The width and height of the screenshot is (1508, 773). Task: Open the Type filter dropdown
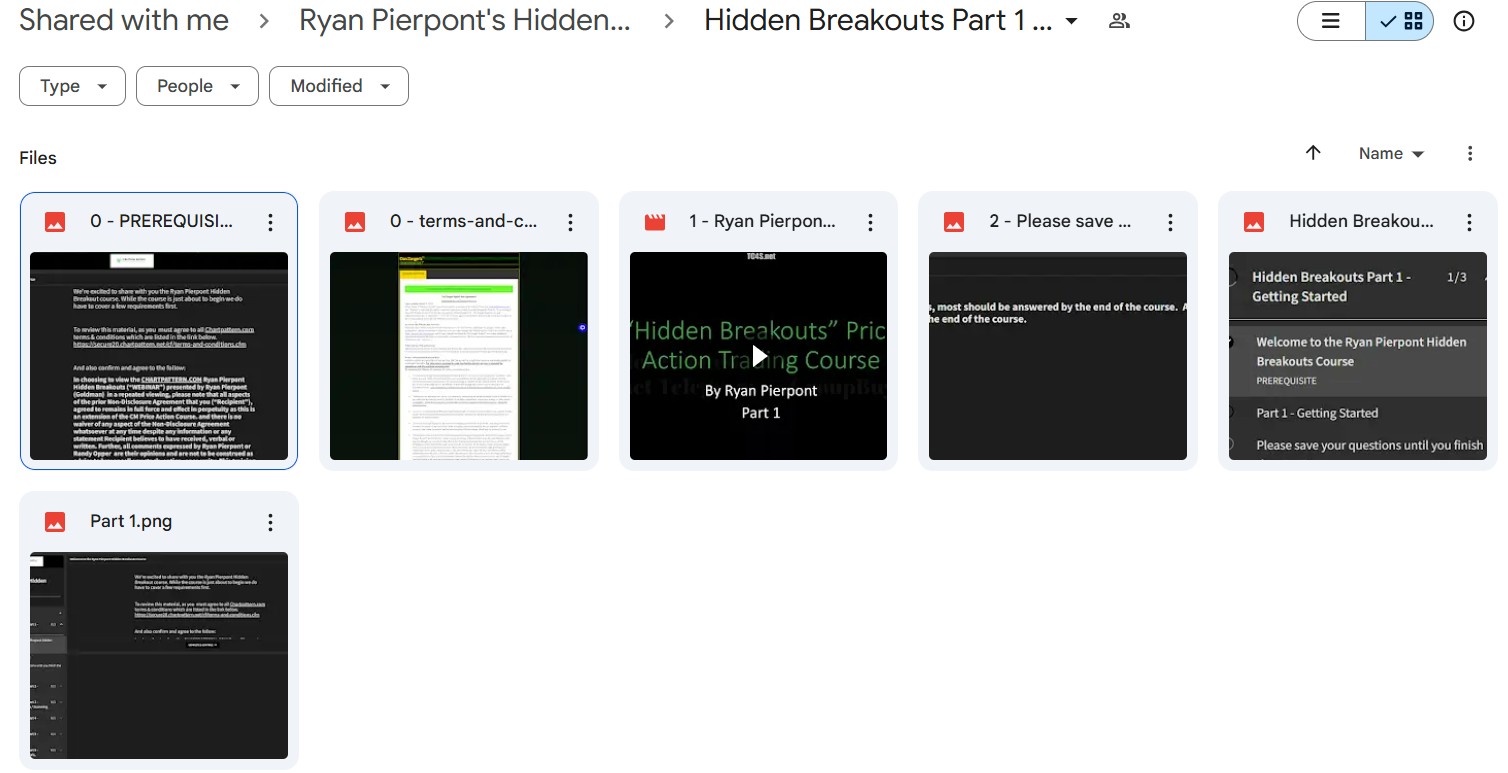click(72, 86)
